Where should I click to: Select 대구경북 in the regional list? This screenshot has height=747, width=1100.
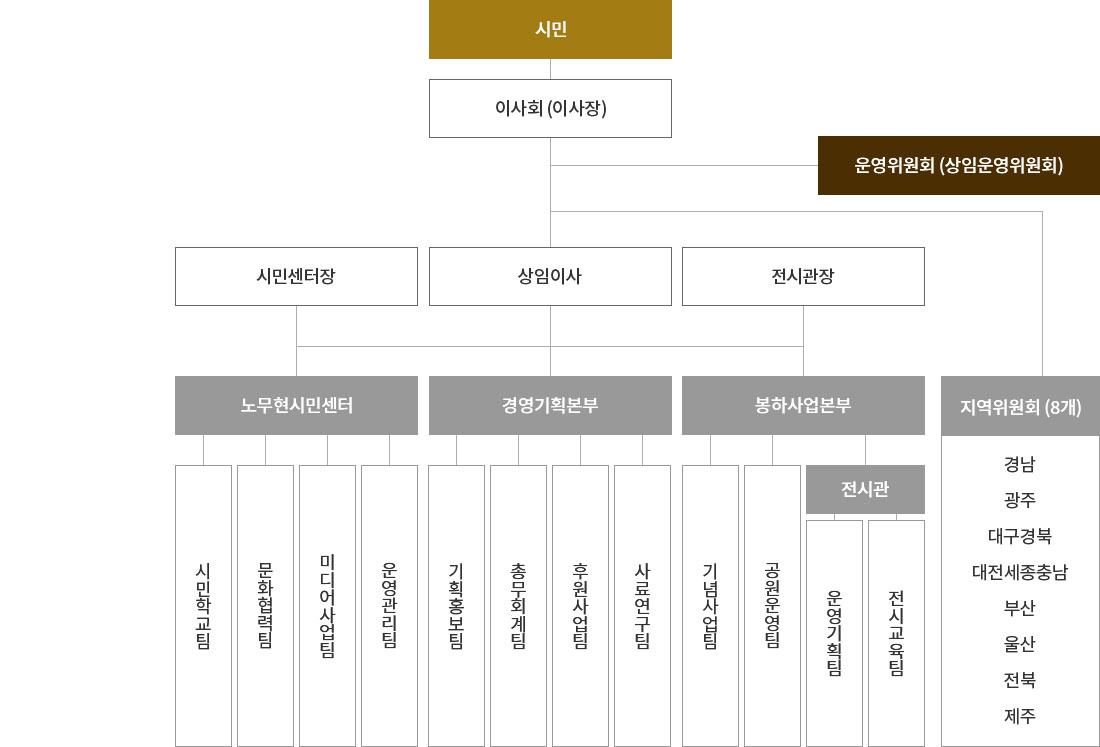click(1019, 537)
